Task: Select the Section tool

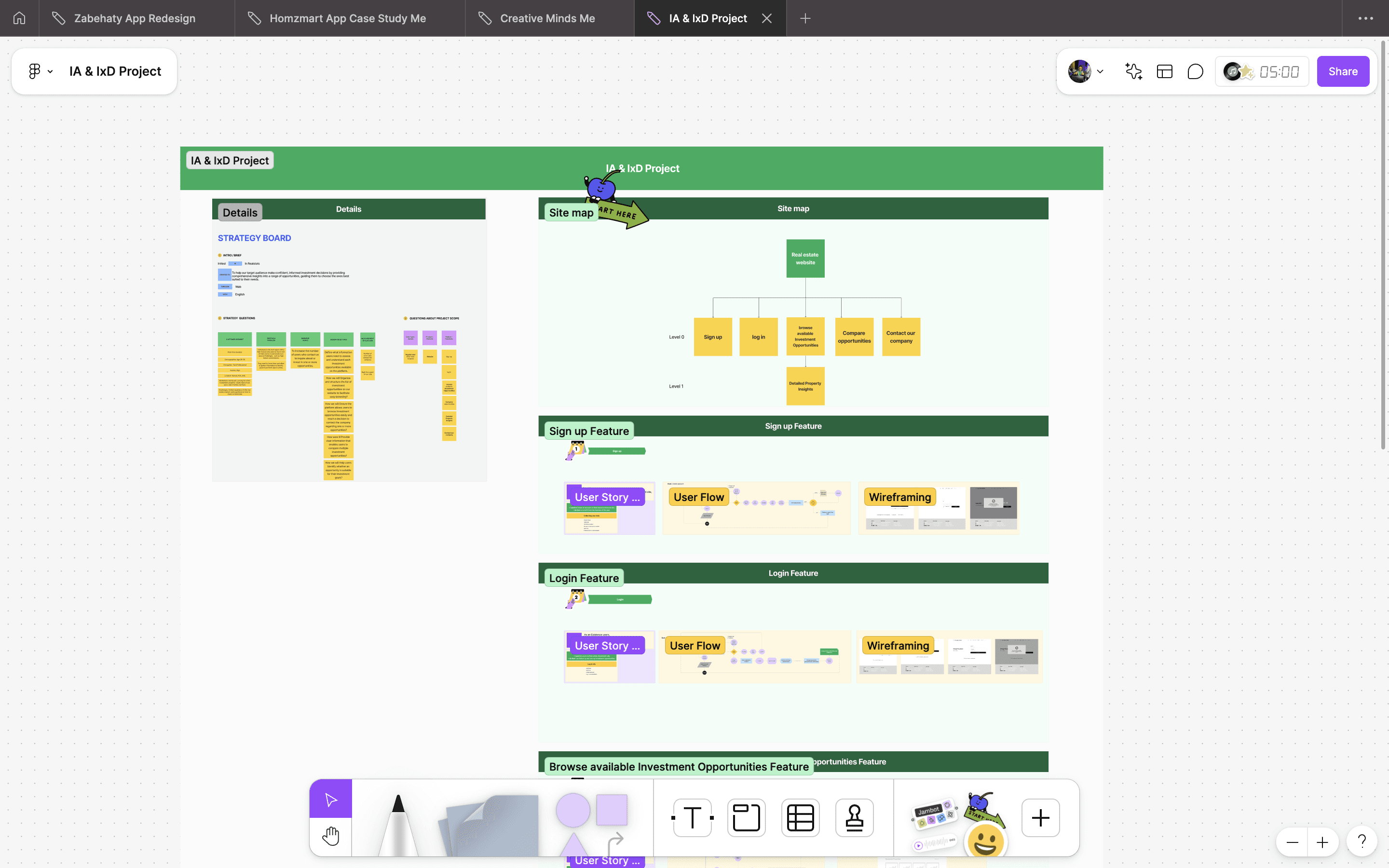Action: click(746, 817)
